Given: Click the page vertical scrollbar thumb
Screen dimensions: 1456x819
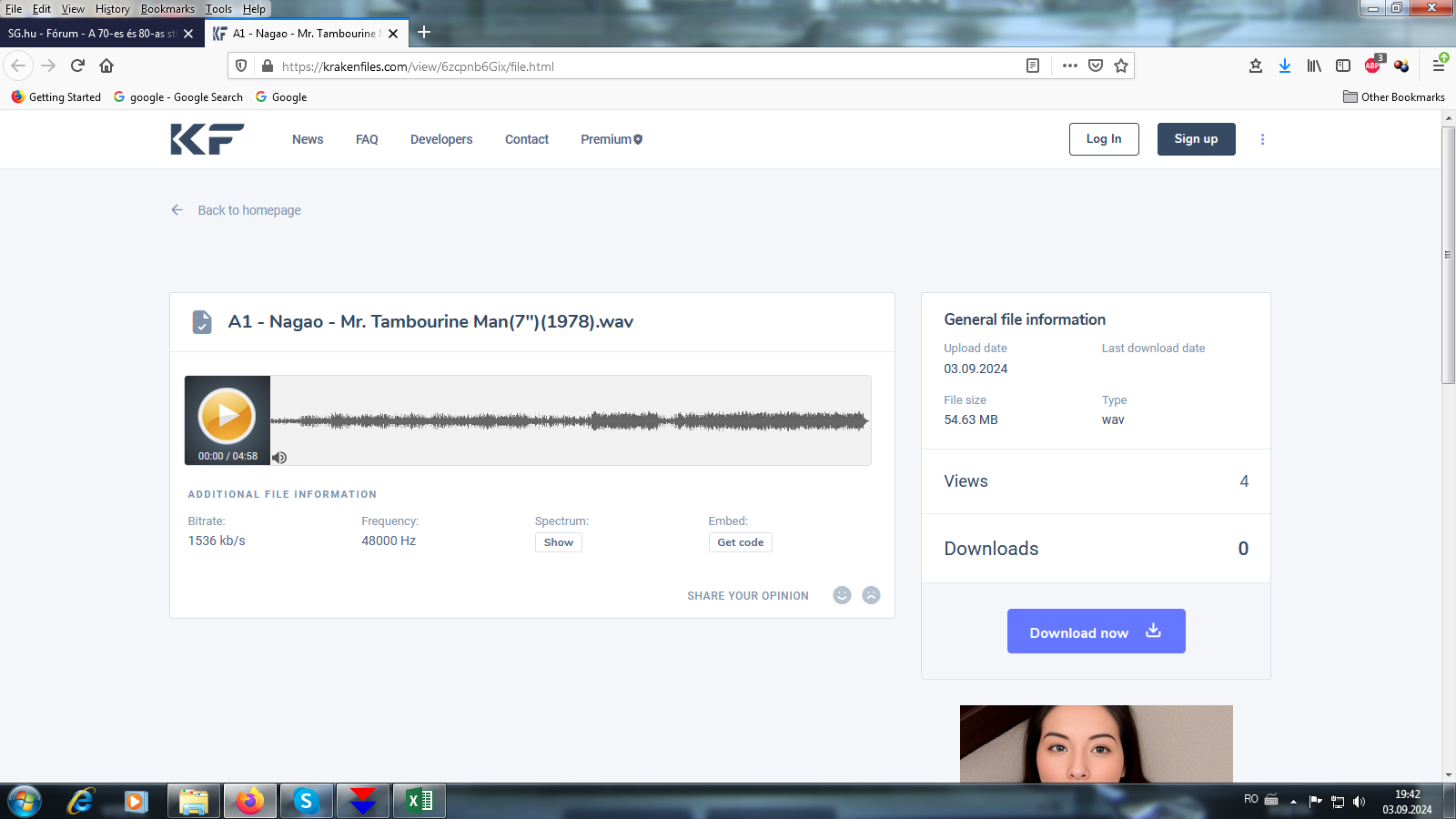Looking at the screenshot, I should coord(1448,255).
